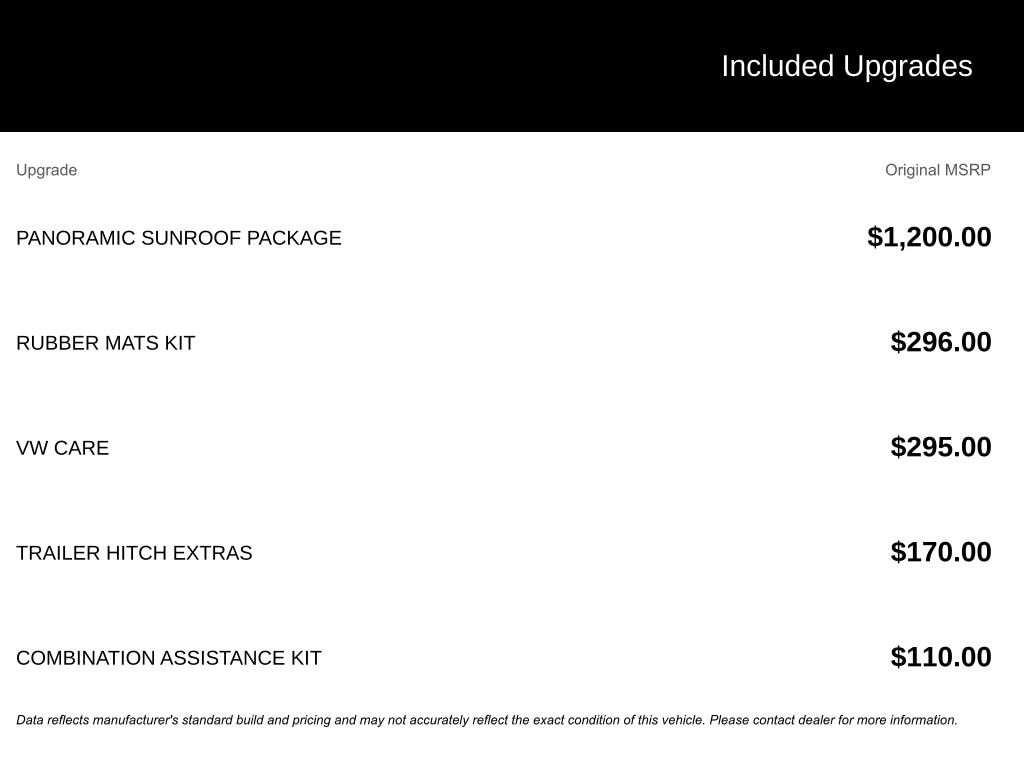Select the VW Care upgrade name
Viewport: 1024px width, 768px height.
(x=62, y=448)
